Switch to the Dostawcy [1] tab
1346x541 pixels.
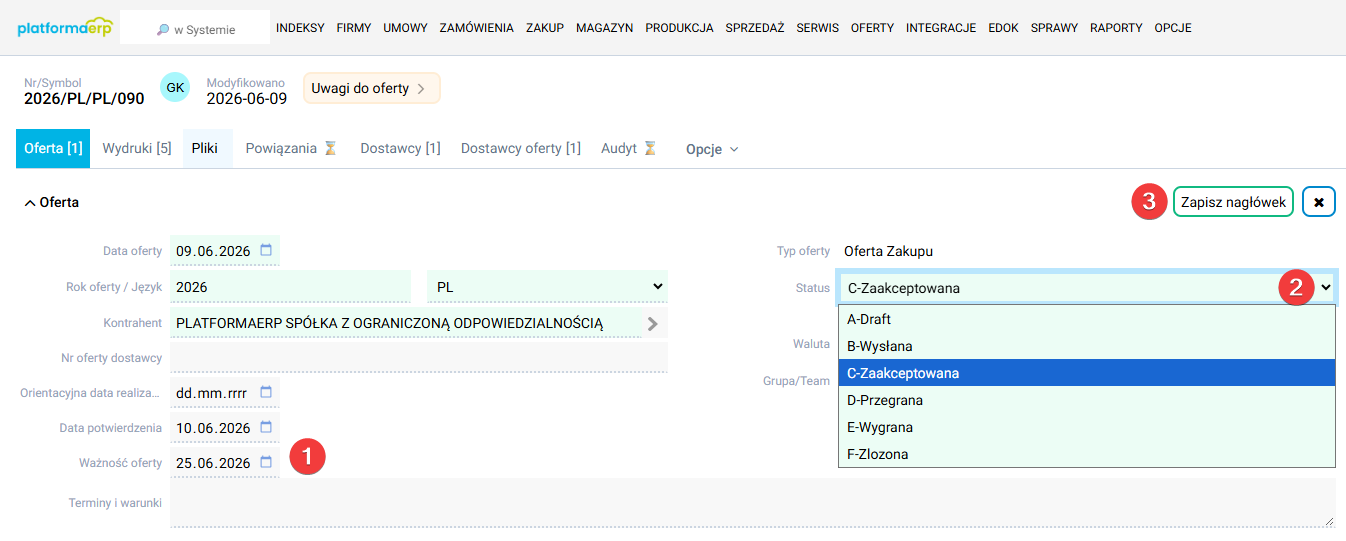pos(400,148)
